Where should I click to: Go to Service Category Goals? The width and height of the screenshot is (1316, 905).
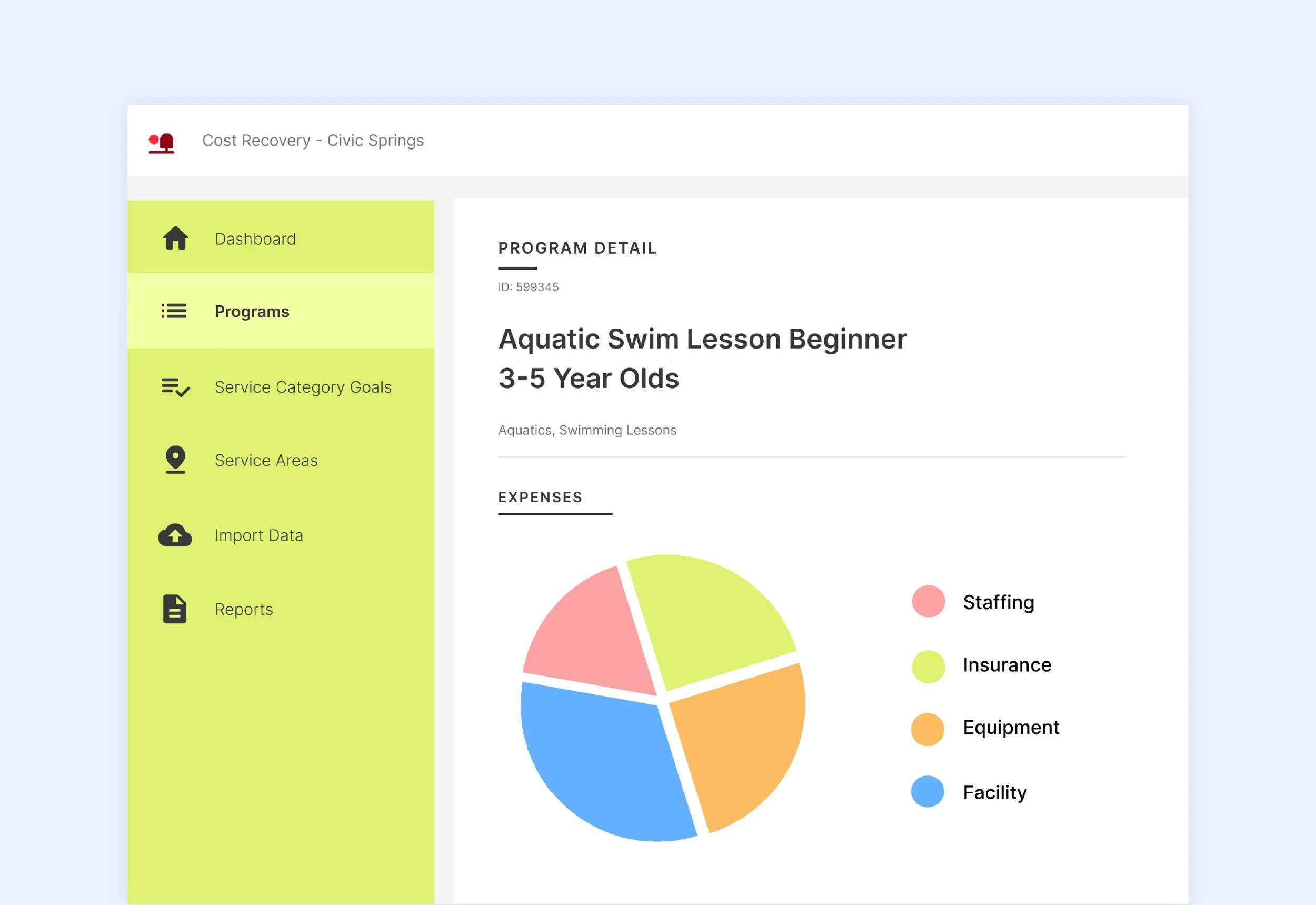pos(303,387)
